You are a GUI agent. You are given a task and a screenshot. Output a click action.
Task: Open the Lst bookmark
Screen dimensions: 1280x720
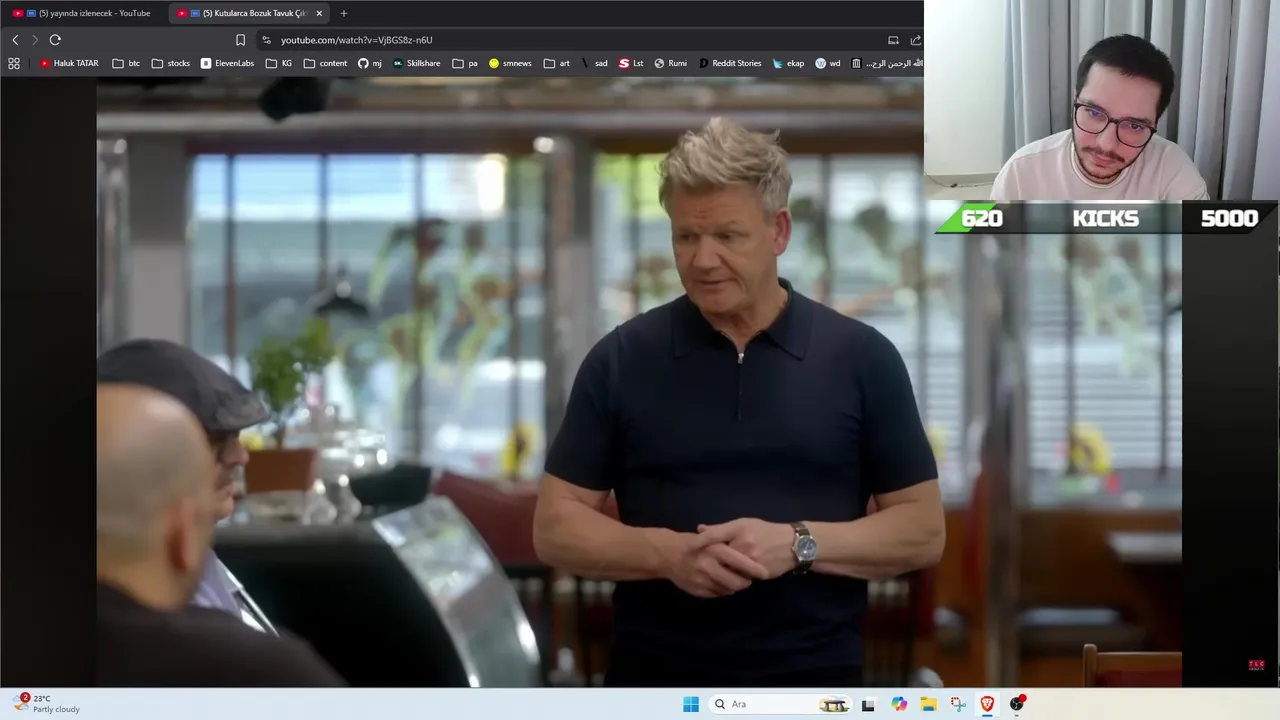coord(631,63)
